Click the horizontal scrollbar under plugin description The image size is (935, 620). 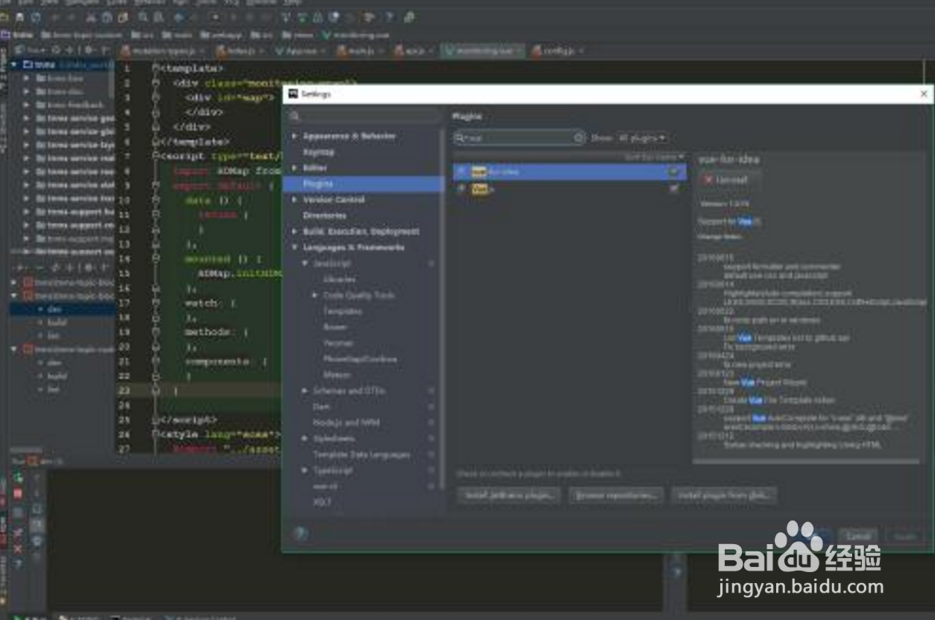[805, 461]
